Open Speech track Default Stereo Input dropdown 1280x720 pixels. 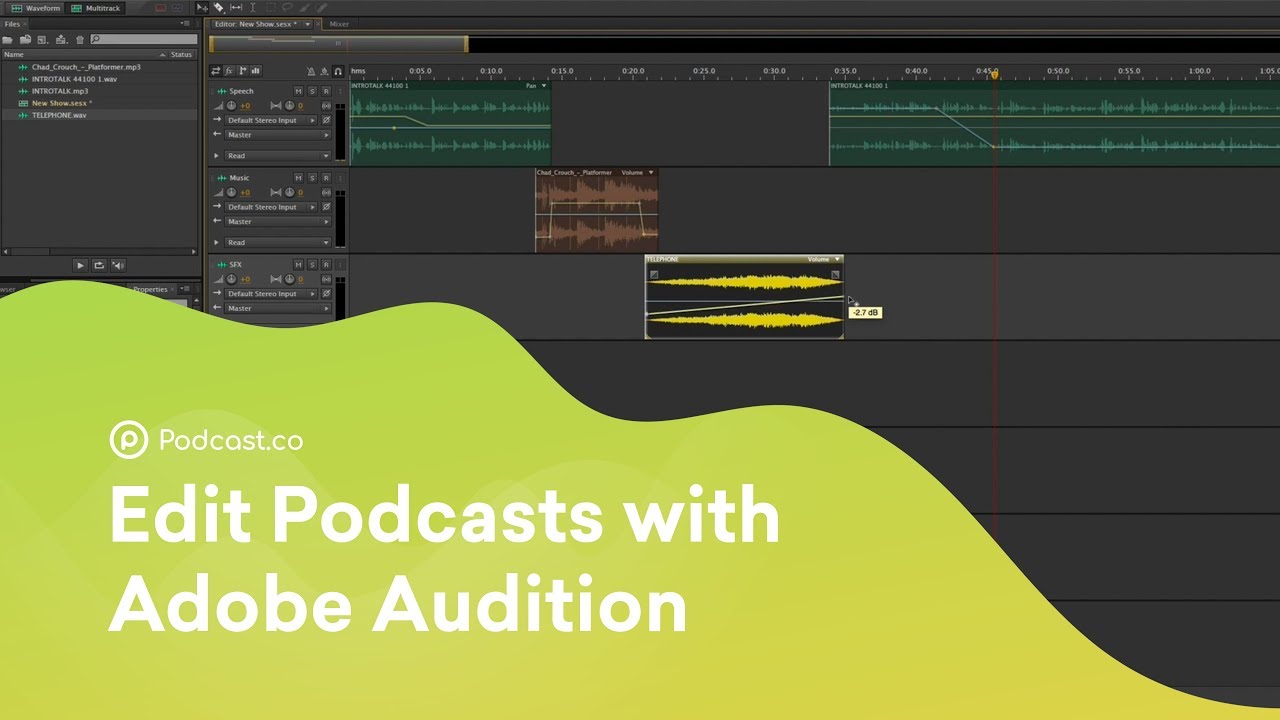[x=271, y=120]
